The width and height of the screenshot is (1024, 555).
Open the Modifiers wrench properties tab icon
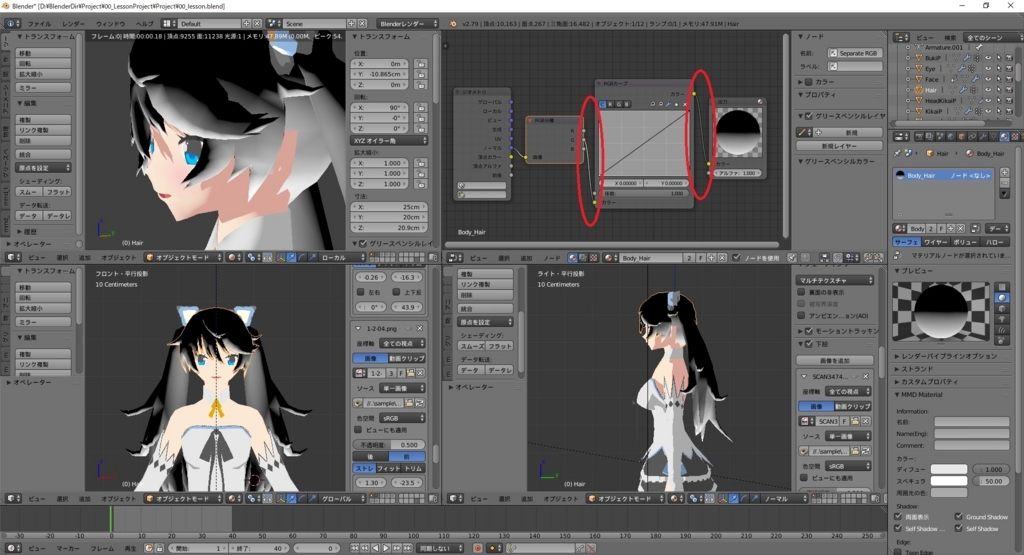983,137
